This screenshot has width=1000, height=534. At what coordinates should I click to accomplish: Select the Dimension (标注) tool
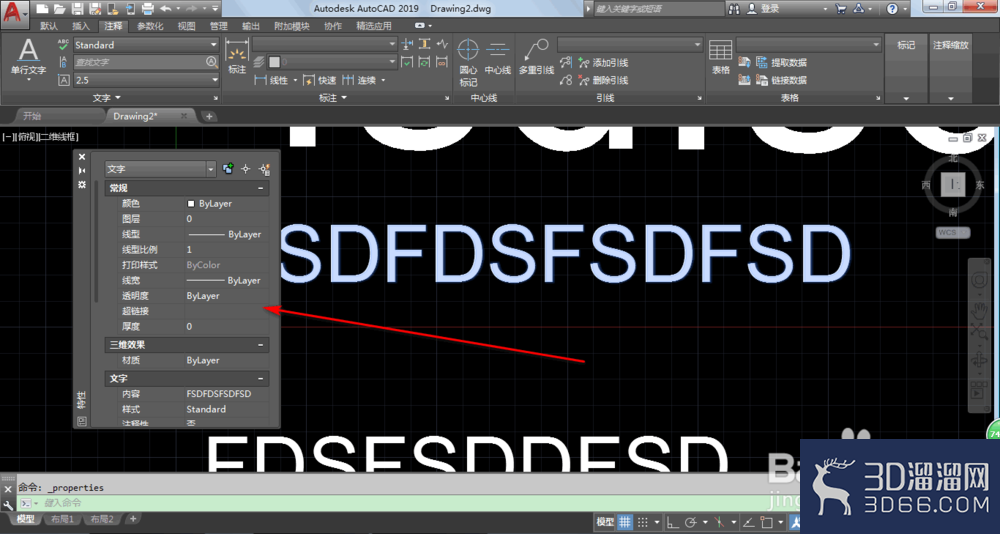tap(237, 56)
